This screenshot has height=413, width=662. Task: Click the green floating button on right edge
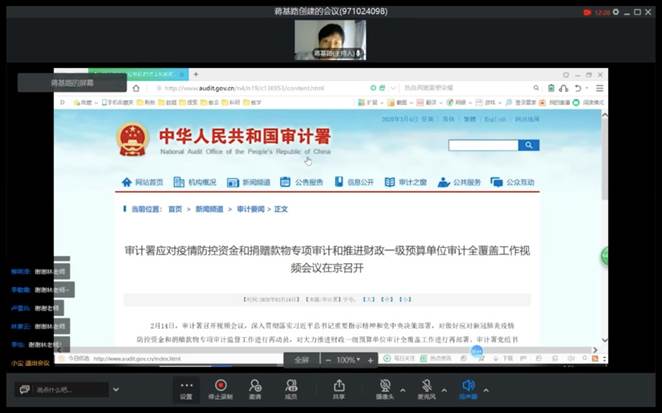605,256
